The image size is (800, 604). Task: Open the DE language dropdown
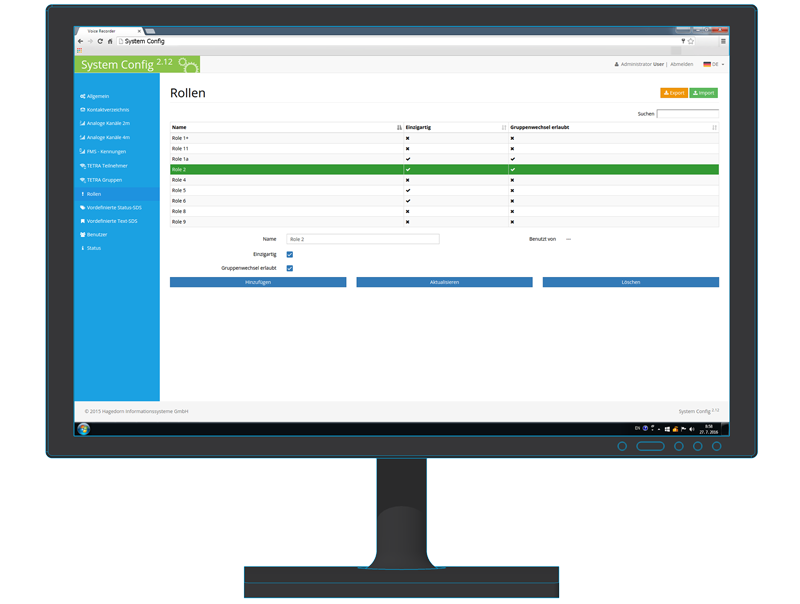tap(713, 64)
